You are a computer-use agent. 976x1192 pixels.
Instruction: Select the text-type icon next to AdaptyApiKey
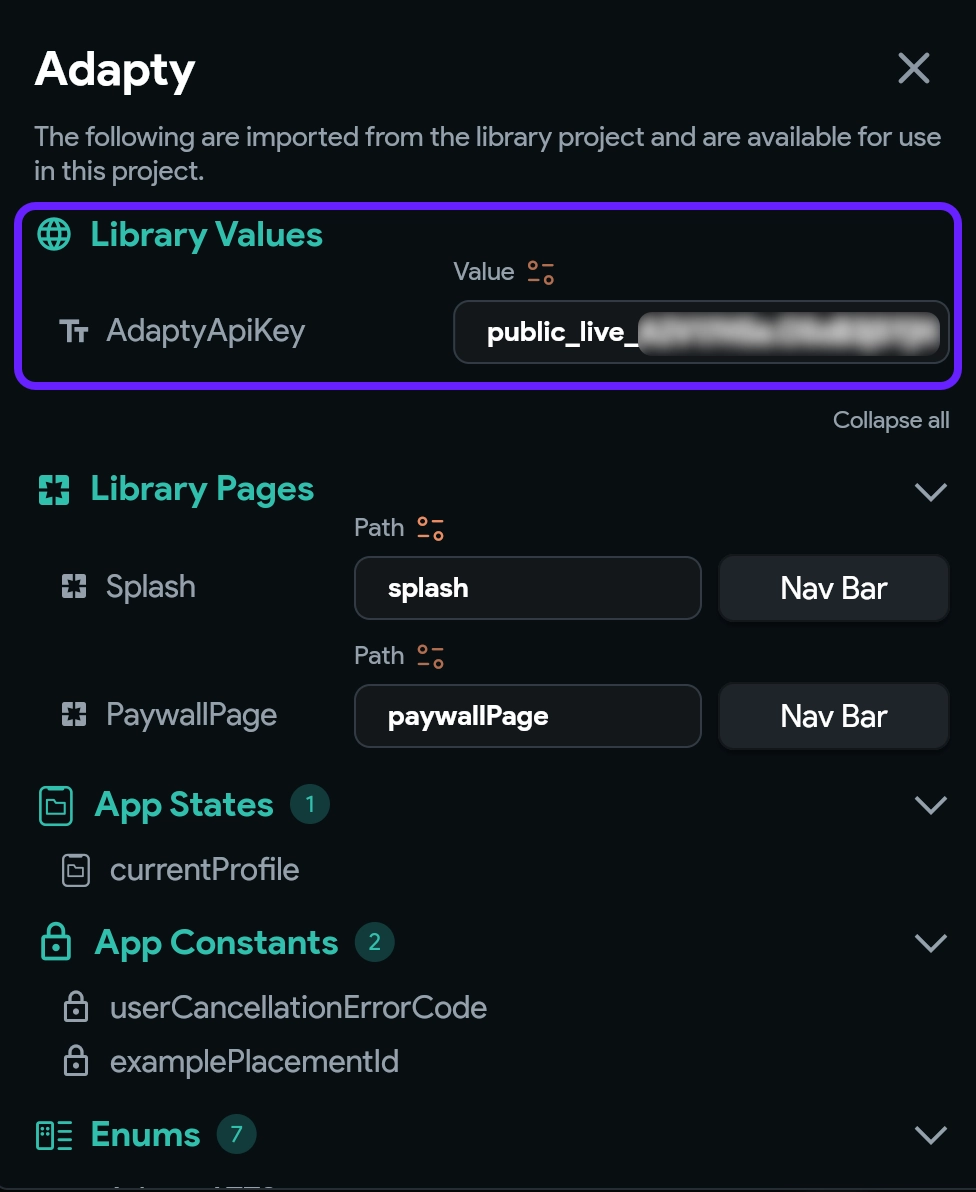[x=75, y=331]
